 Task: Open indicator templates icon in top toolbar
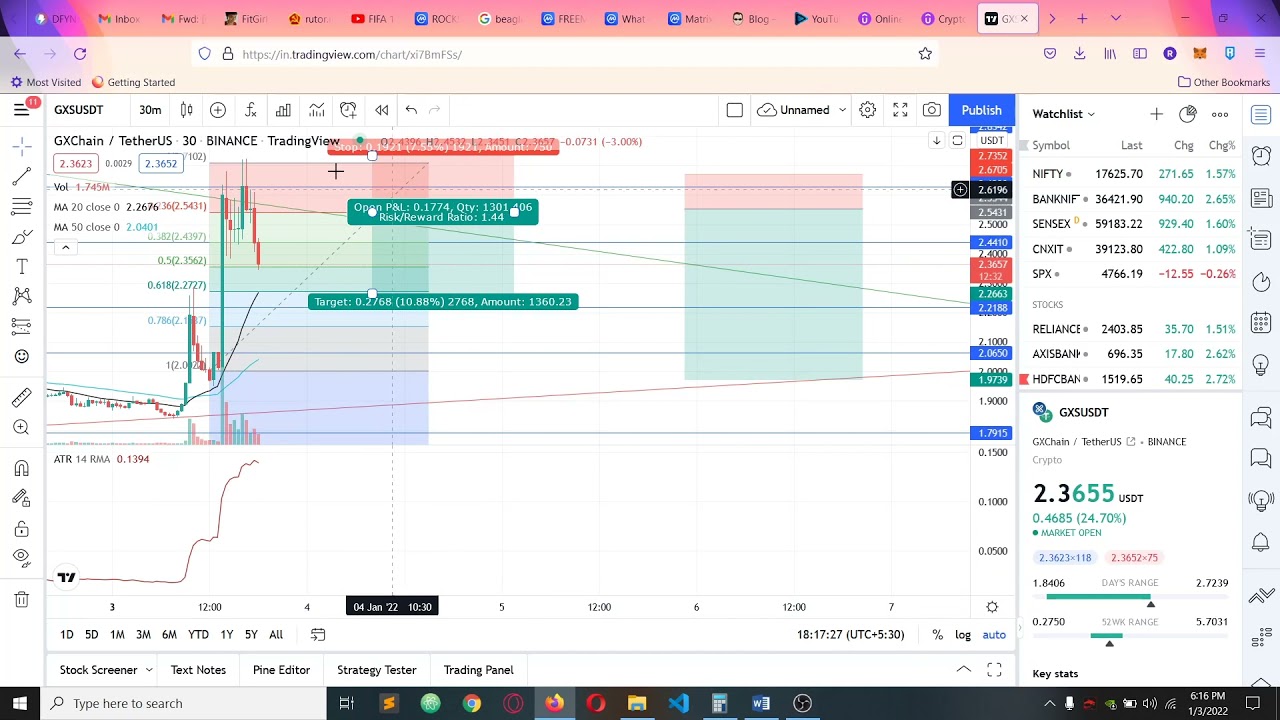coord(316,110)
